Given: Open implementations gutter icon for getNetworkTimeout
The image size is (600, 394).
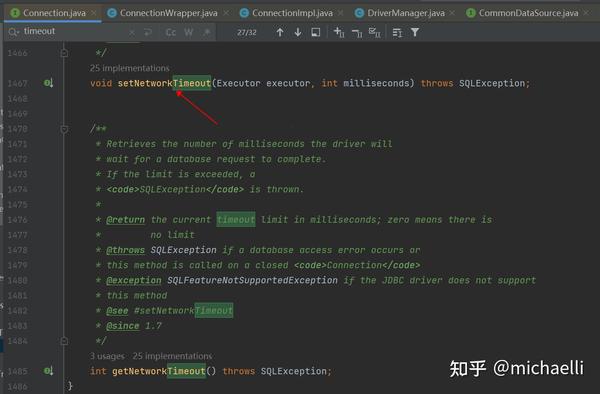Looking at the screenshot, I should pyautogui.click(x=48, y=371).
